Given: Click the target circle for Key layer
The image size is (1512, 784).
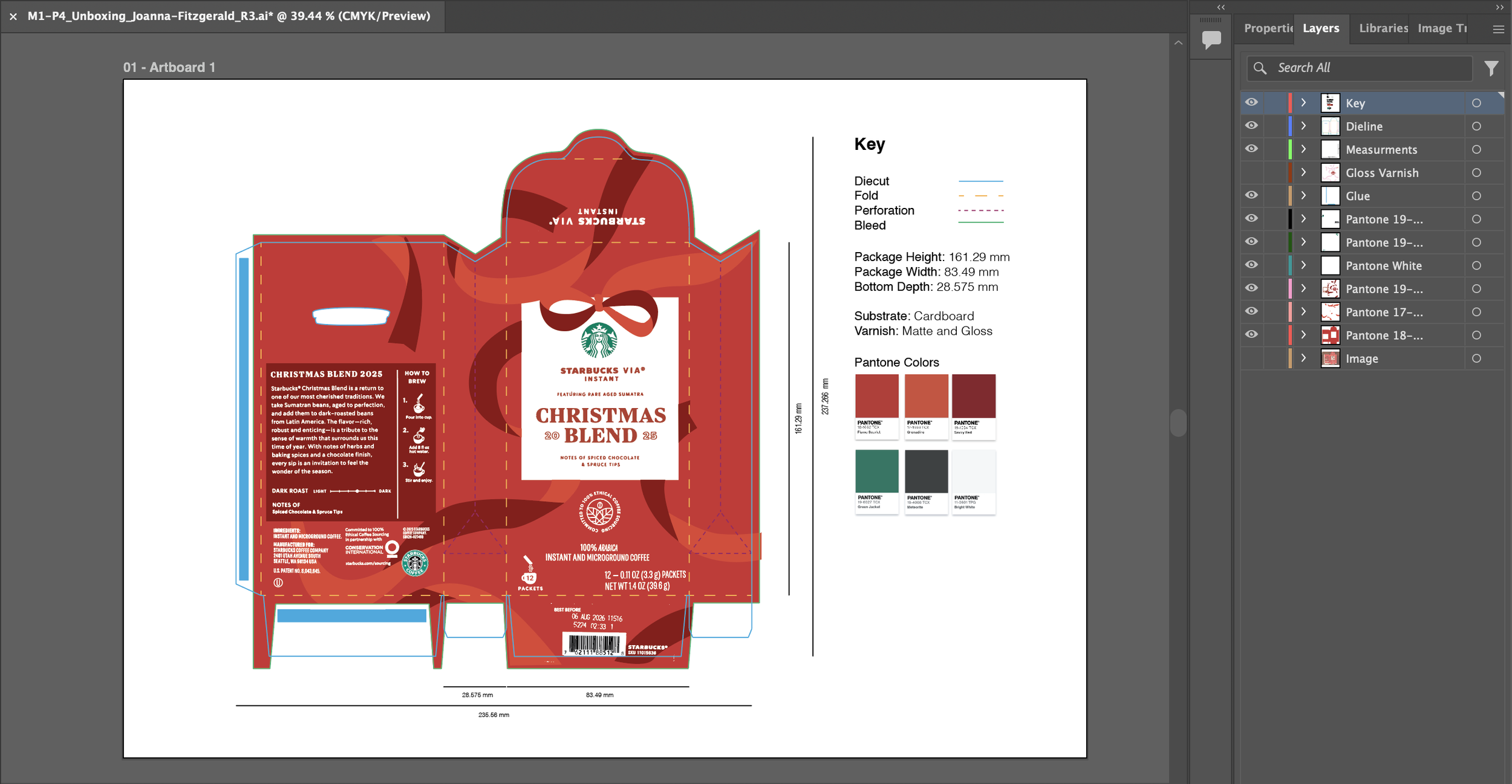Looking at the screenshot, I should pyautogui.click(x=1476, y=103).
